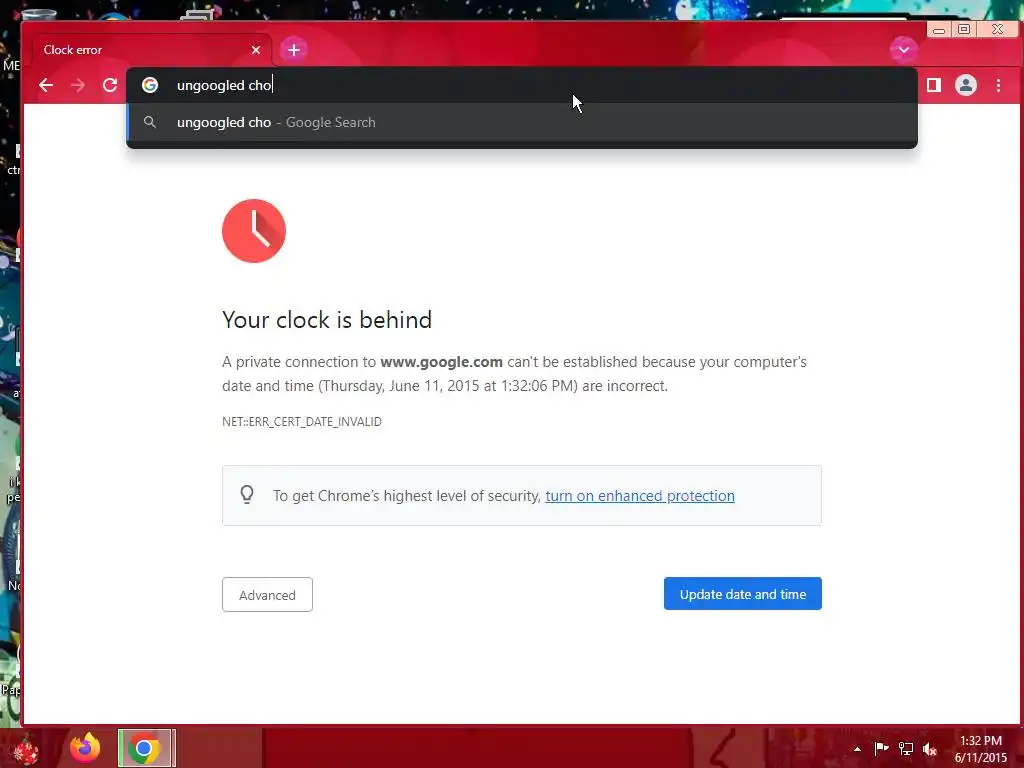
Task: Click the magnifier icon in the suggestion row
Action: click(150, 122)
